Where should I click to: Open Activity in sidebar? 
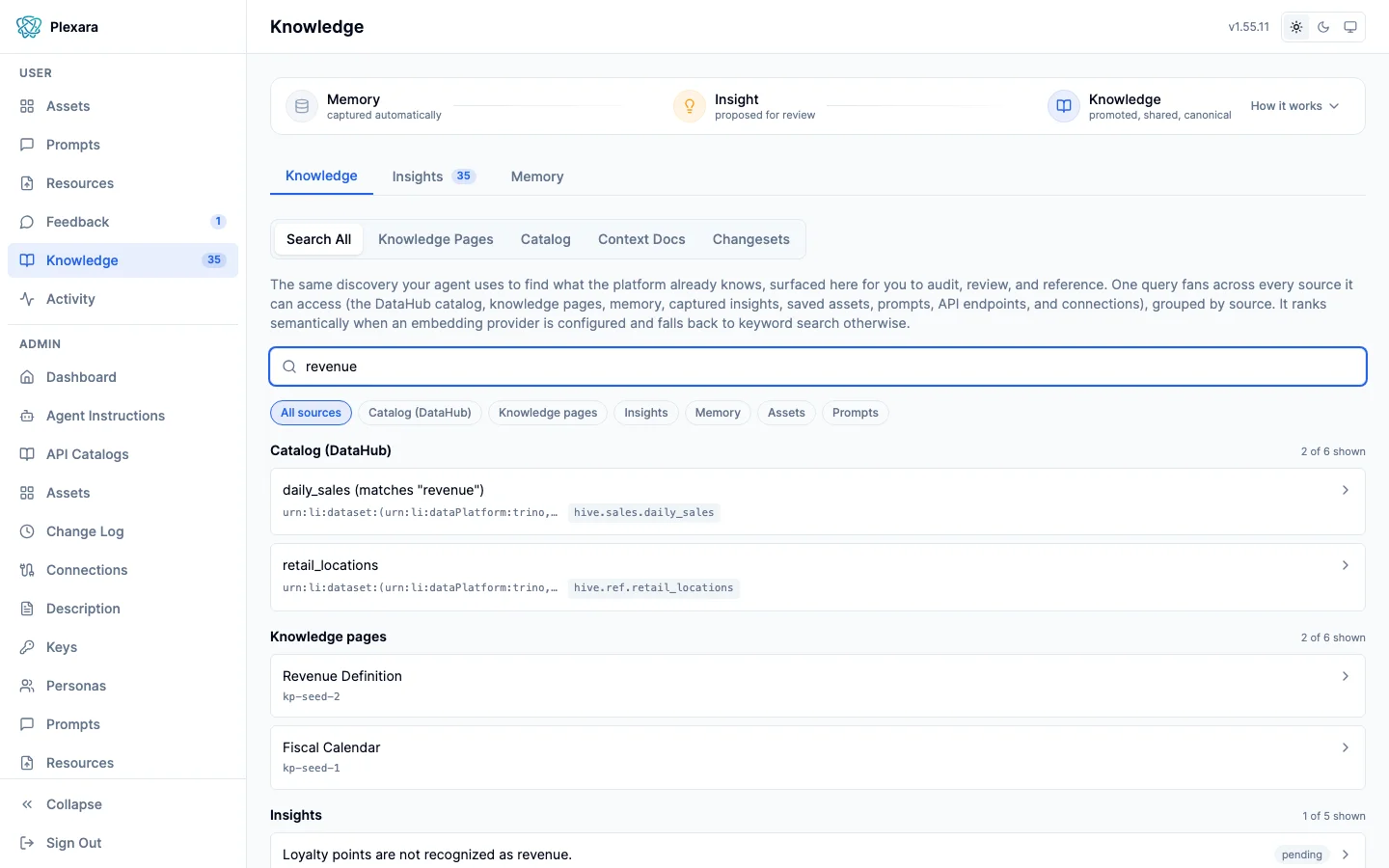(x=123, y=299)
